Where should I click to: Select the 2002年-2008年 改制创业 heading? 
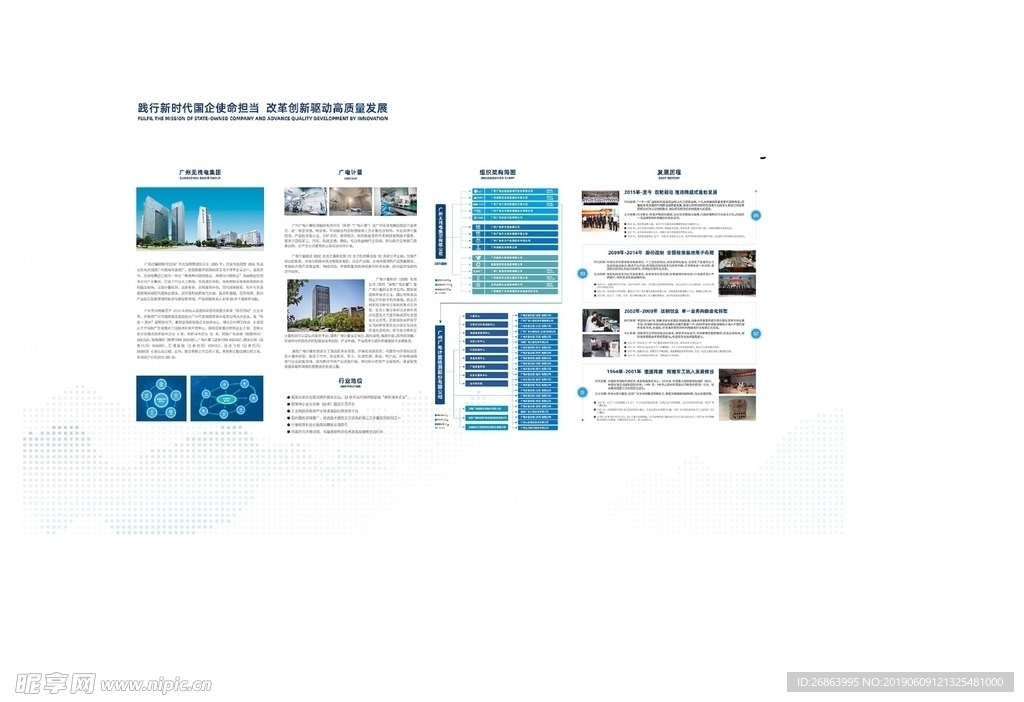(x=676, y=311)
